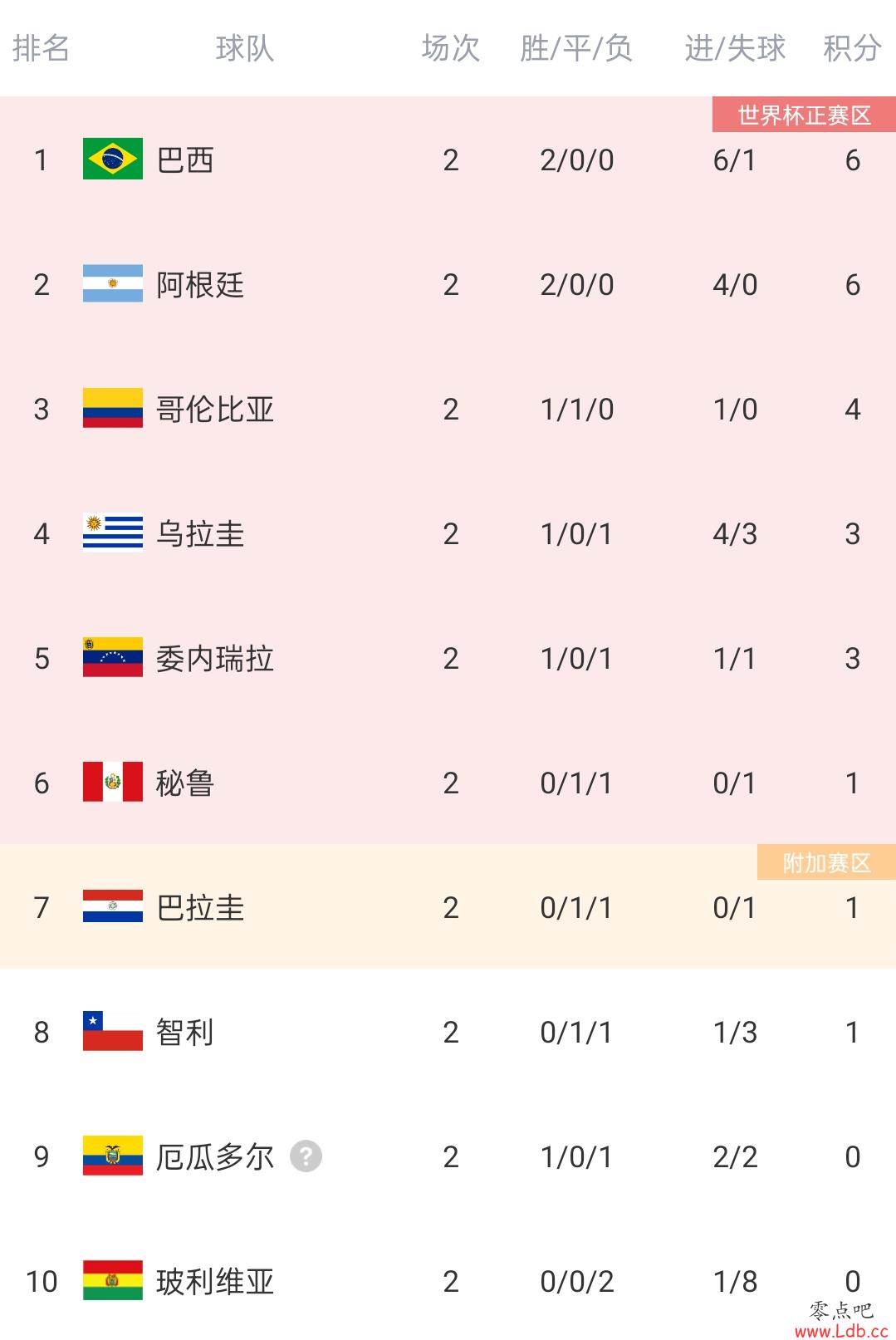Click the Ecuador flag icon

point(113,1156)
